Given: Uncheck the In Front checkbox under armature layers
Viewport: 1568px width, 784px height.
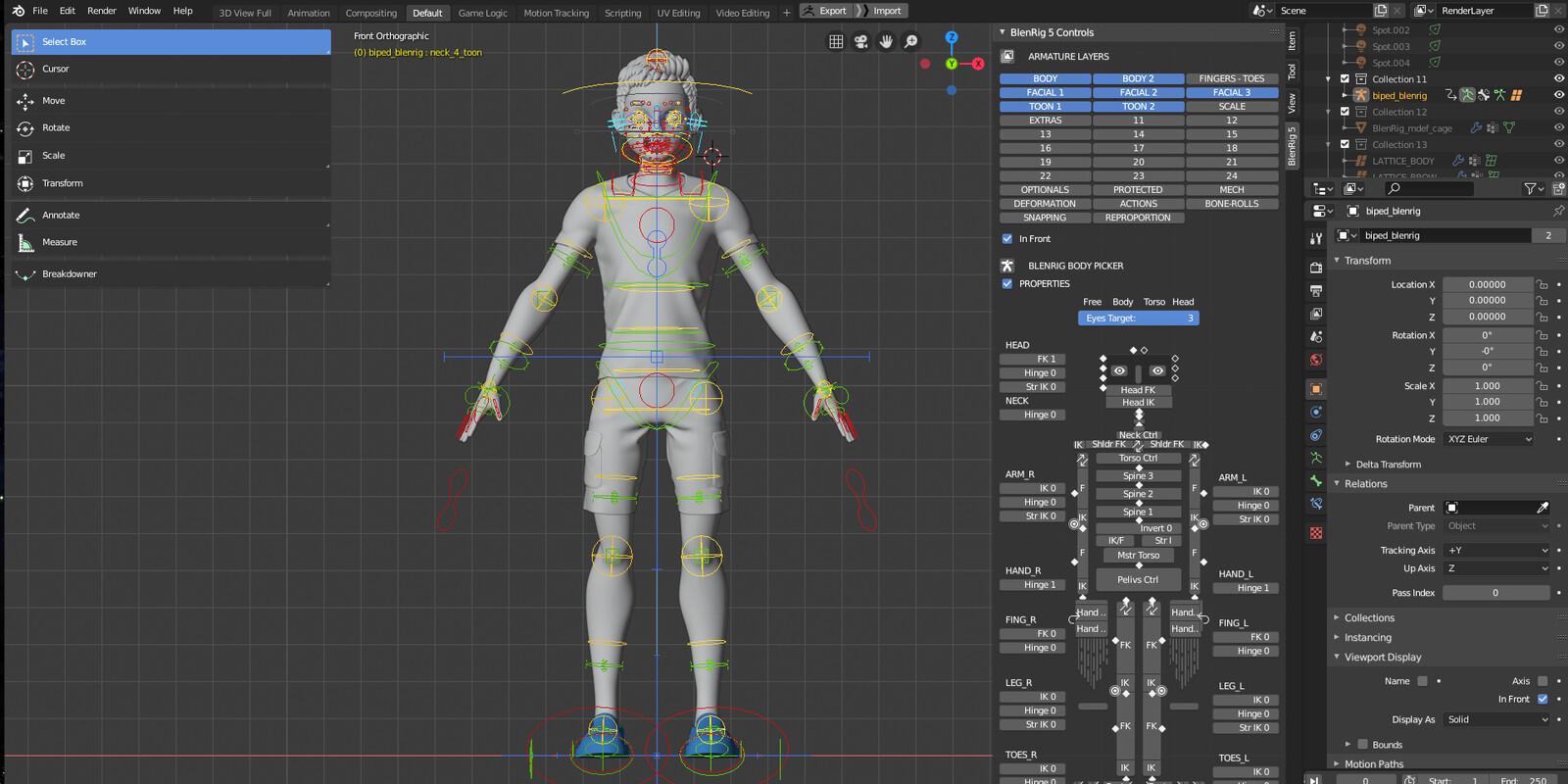Looking at the screenshot, I should 1007,239.
